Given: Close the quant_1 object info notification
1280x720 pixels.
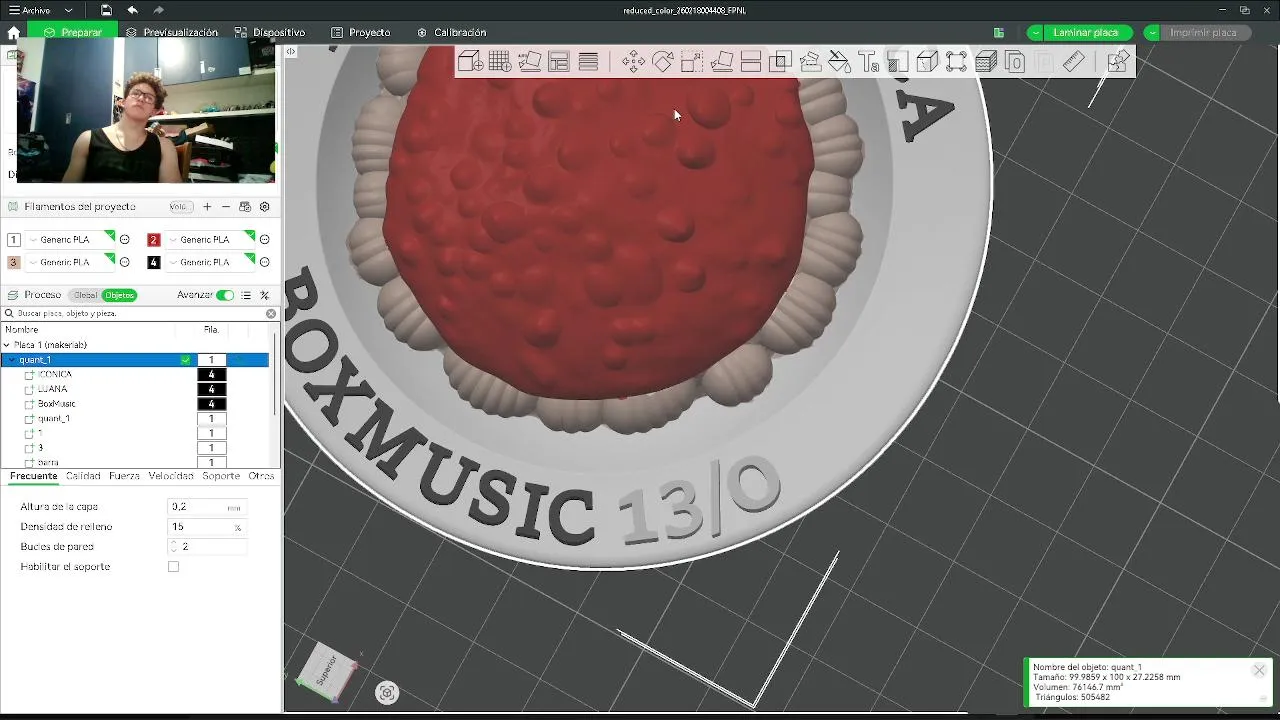Looking at the screenshot, I should coord(1259,670).
